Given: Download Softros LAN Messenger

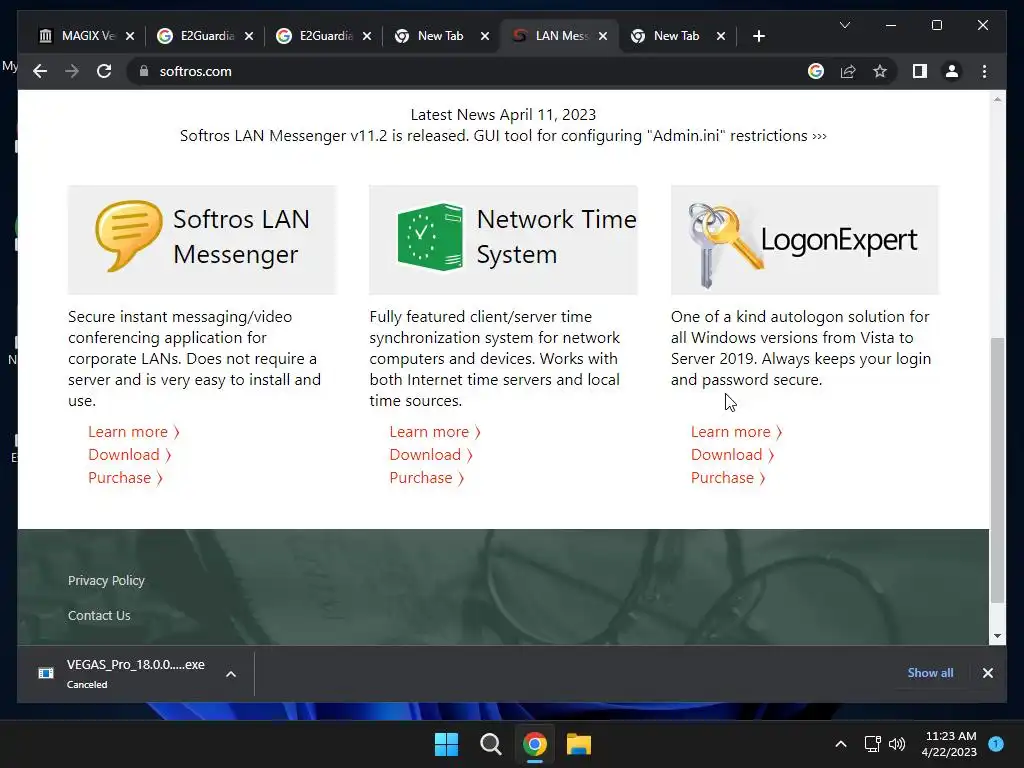Looking at the screenshot, I should click(129, 455).
